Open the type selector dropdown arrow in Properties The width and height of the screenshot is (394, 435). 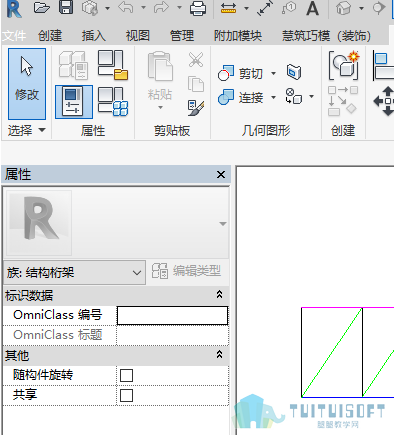coord(223,224)
